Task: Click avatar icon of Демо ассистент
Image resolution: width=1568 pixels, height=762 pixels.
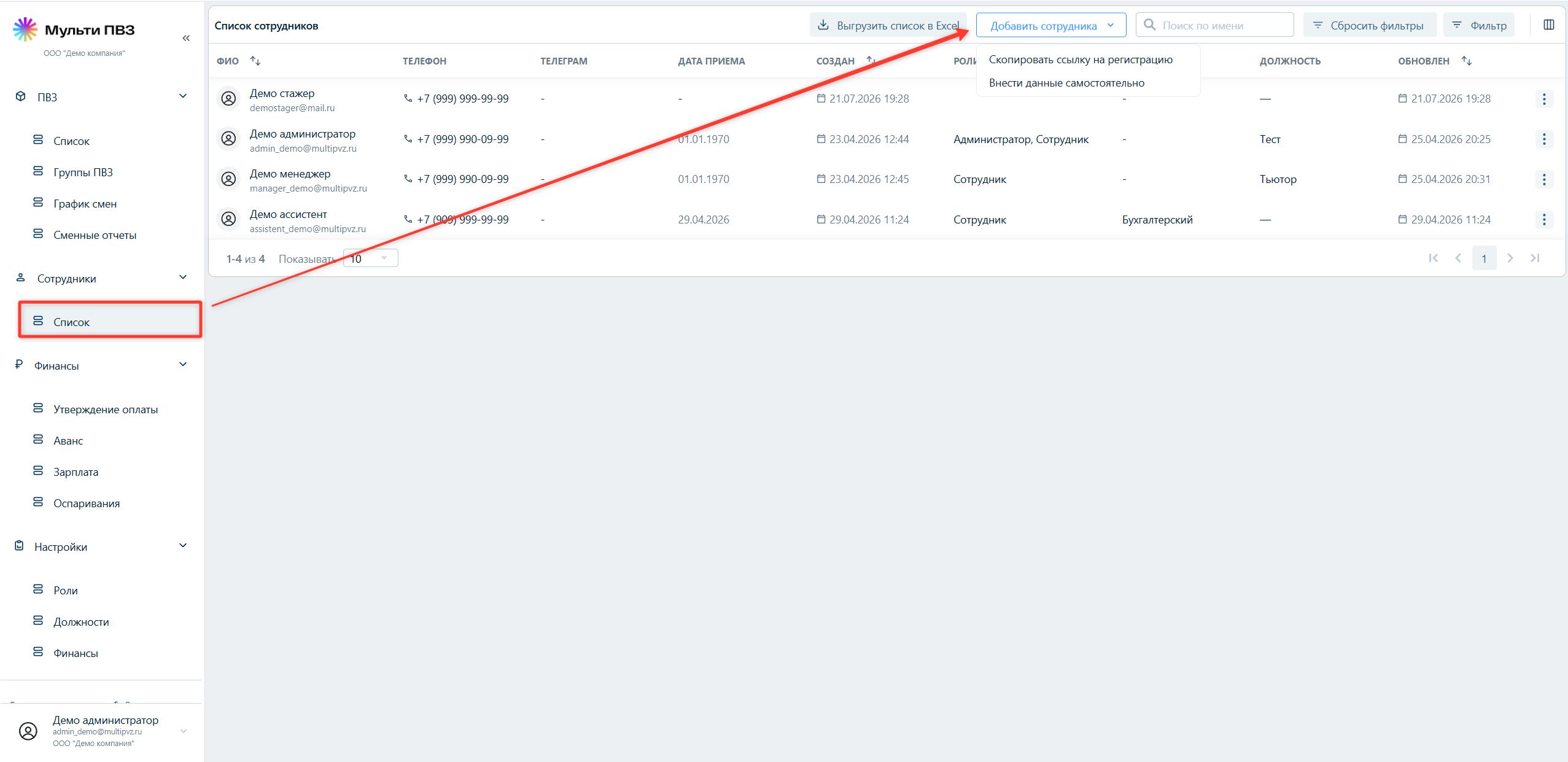Action: click(228, 219)
